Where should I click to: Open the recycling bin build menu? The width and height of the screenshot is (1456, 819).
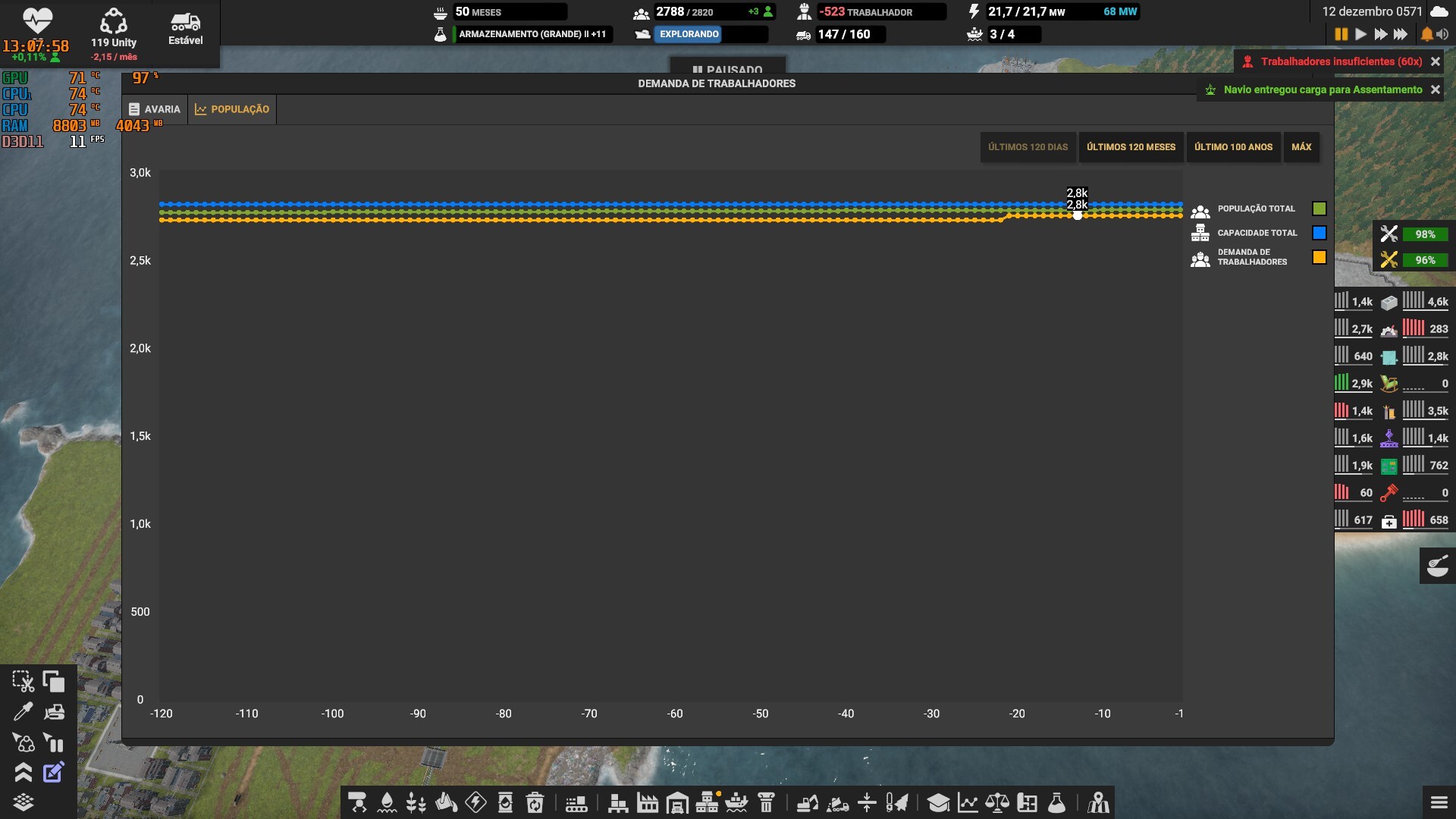pyautogui.click(x=535, y=802)
